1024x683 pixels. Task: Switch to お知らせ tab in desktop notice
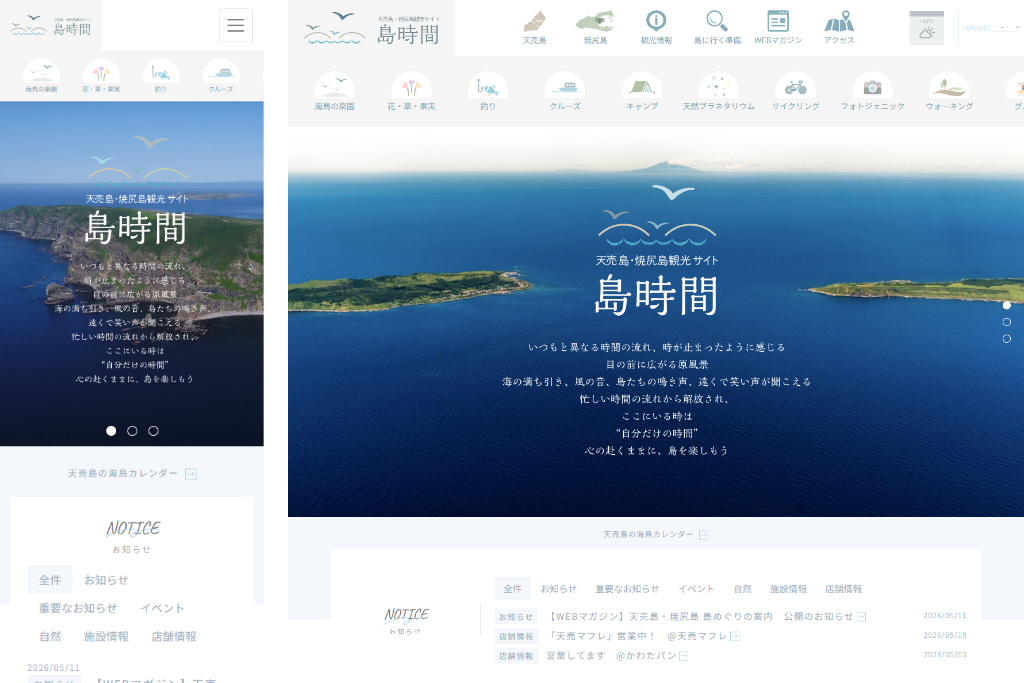pyautogui.click(x=558, y=589)
